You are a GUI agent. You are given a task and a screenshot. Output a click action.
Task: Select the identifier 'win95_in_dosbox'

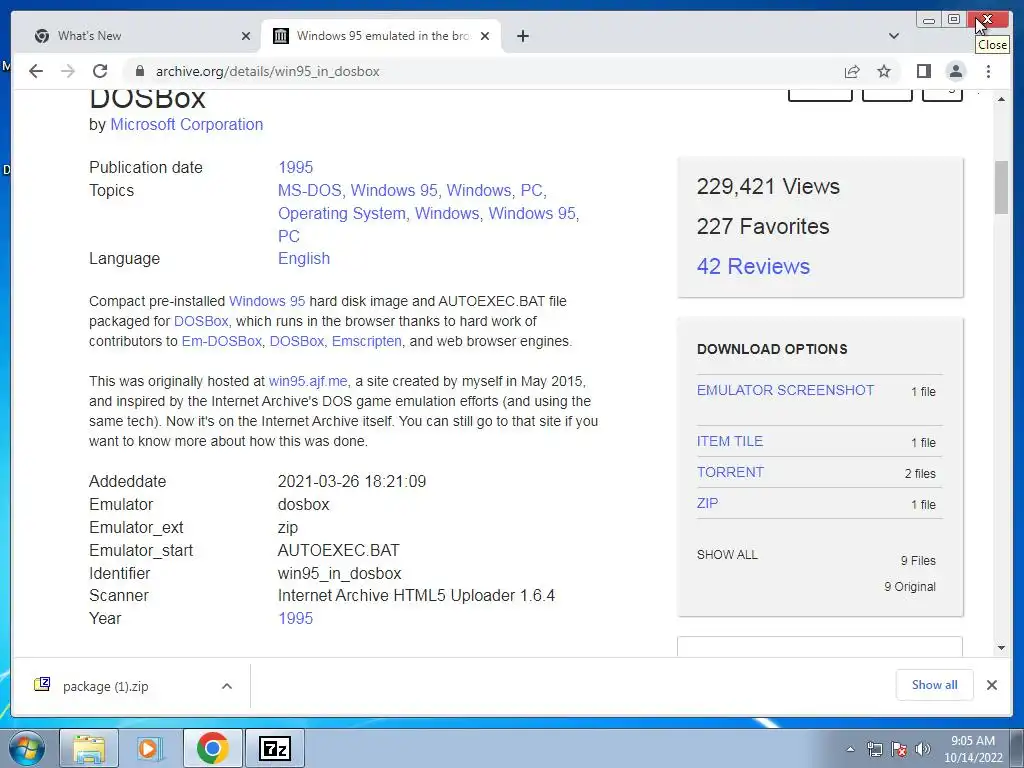[x=340, y=573]
